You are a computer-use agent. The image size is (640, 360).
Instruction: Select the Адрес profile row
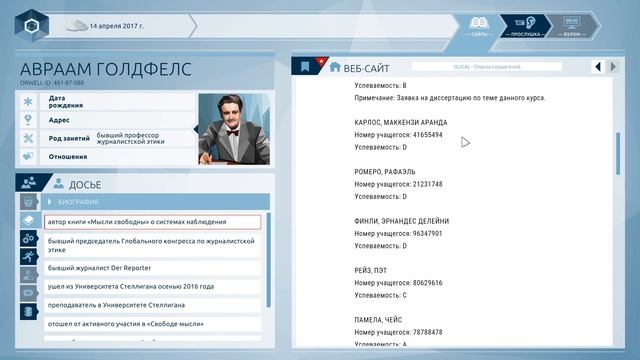coord(118,120)
